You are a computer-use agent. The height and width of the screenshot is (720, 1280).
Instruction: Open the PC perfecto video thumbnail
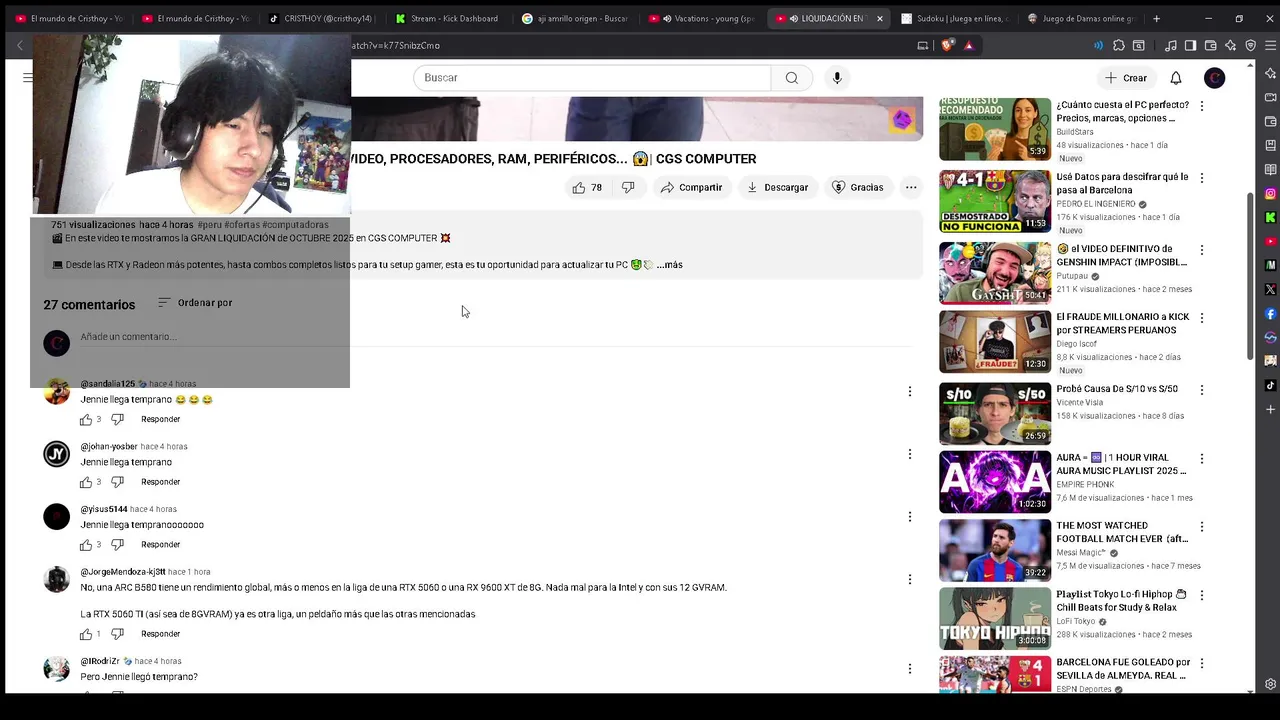coord(995,129)
